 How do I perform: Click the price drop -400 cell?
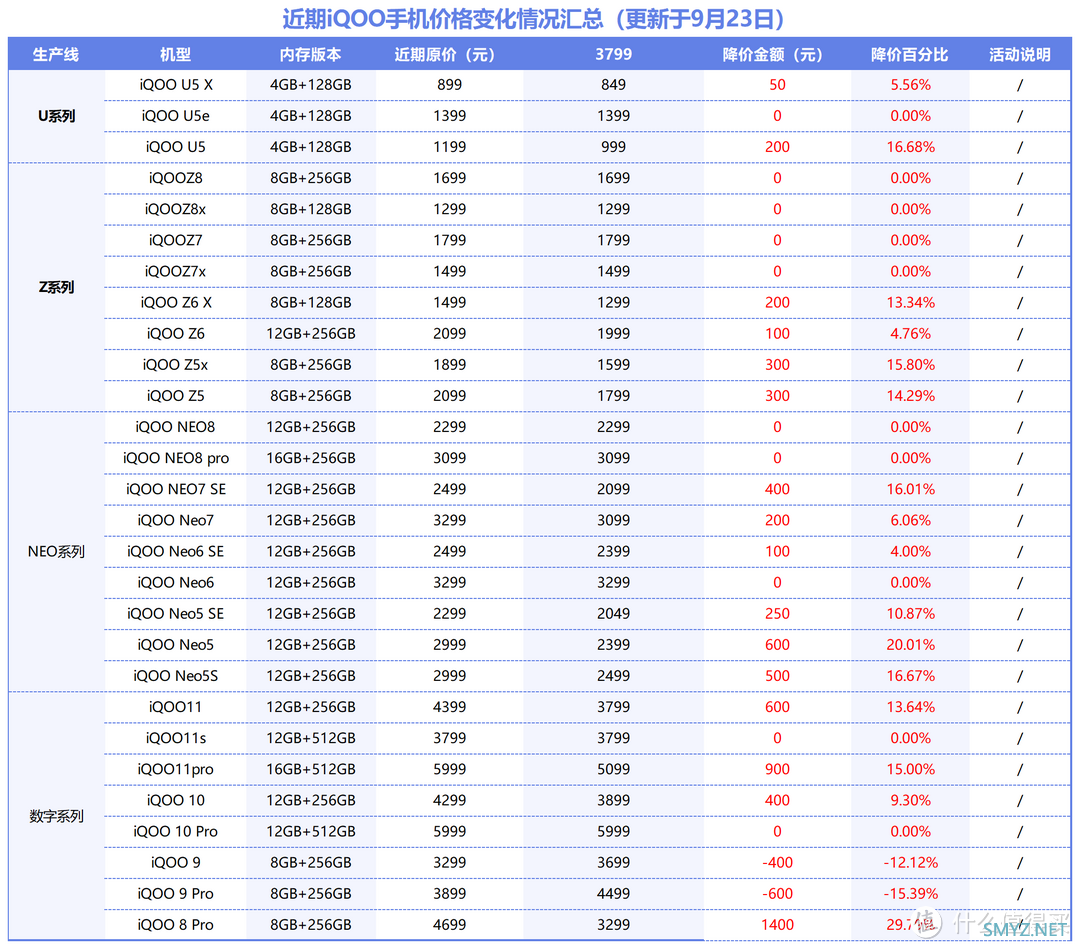click(x=777, y=863)
